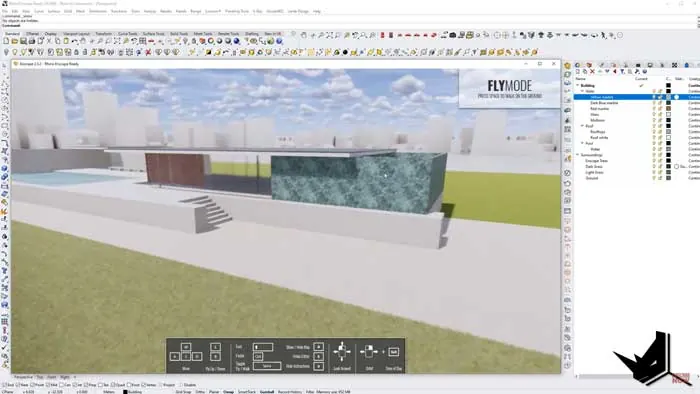This screenshot has width=700, height=394.
Task: Click the Print icon in Standard toolbar
Action: pyautogui.click(x=32, y=41)
